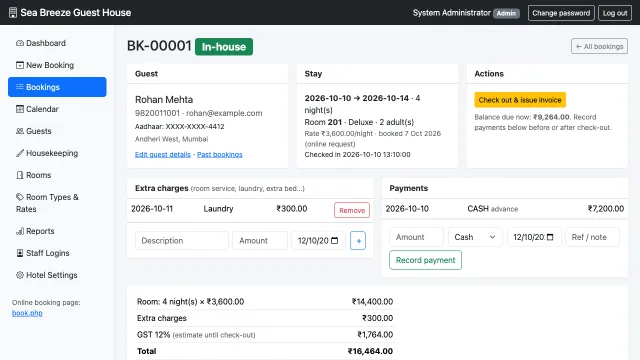Viewport: 640px width, 360px height.
Task: Open the Housekeeping section
Action: 57,153
